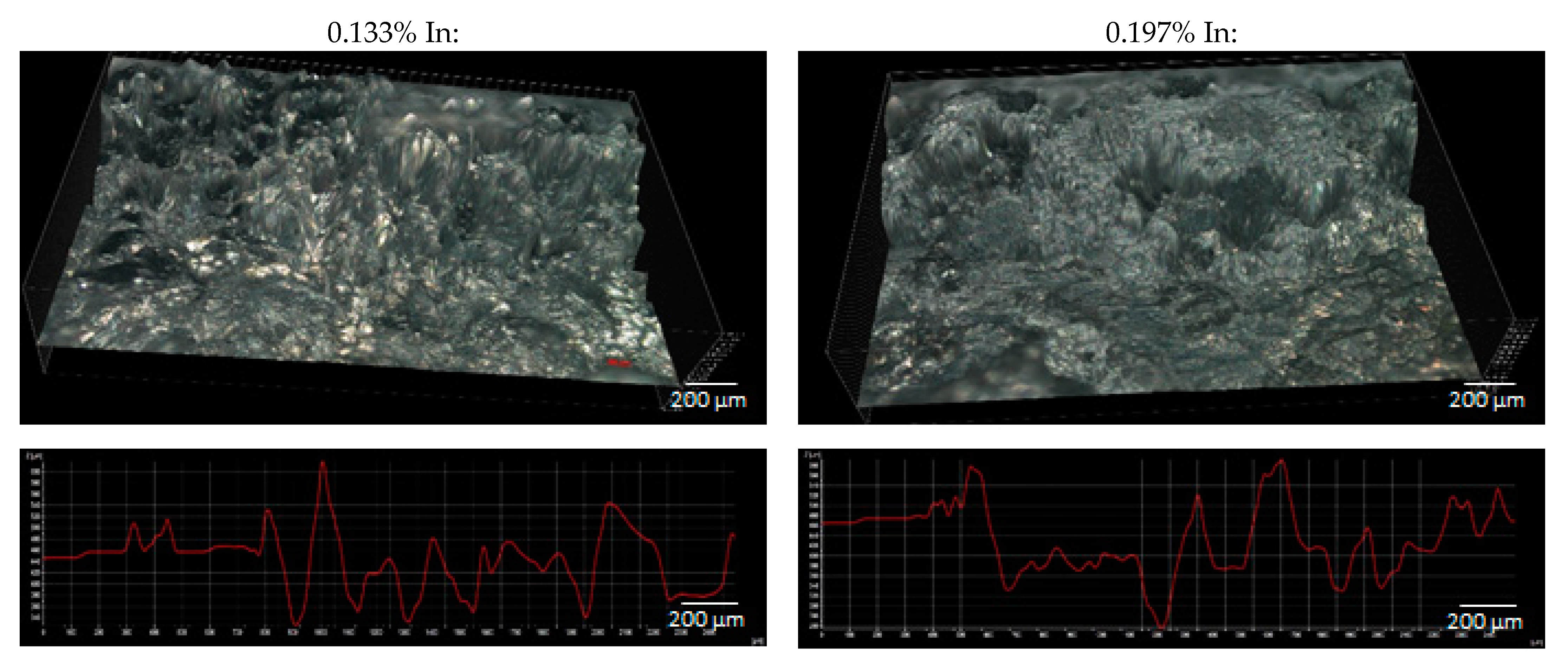Screen dimensions: 1568x671
Task: Click the flat start of left red profile line
Action: pyautogui.click(x=60, y=557)
